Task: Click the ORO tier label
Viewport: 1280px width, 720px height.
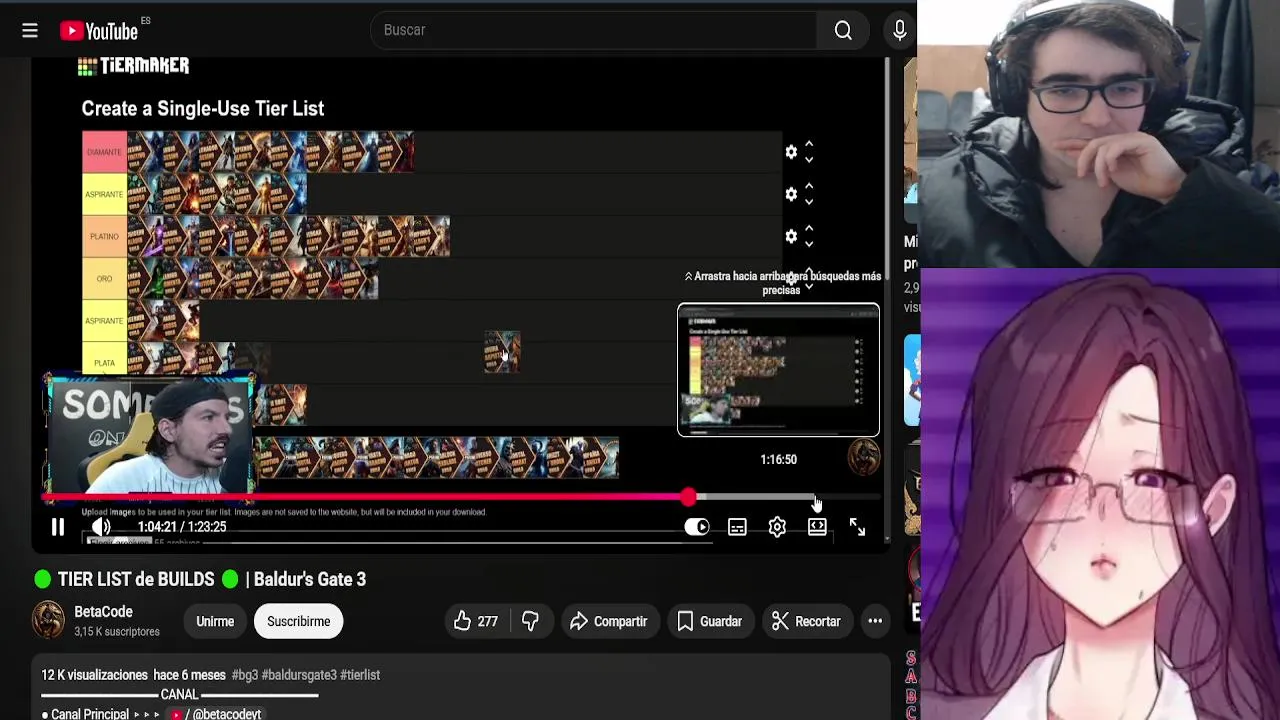Action: pos(104,279)
